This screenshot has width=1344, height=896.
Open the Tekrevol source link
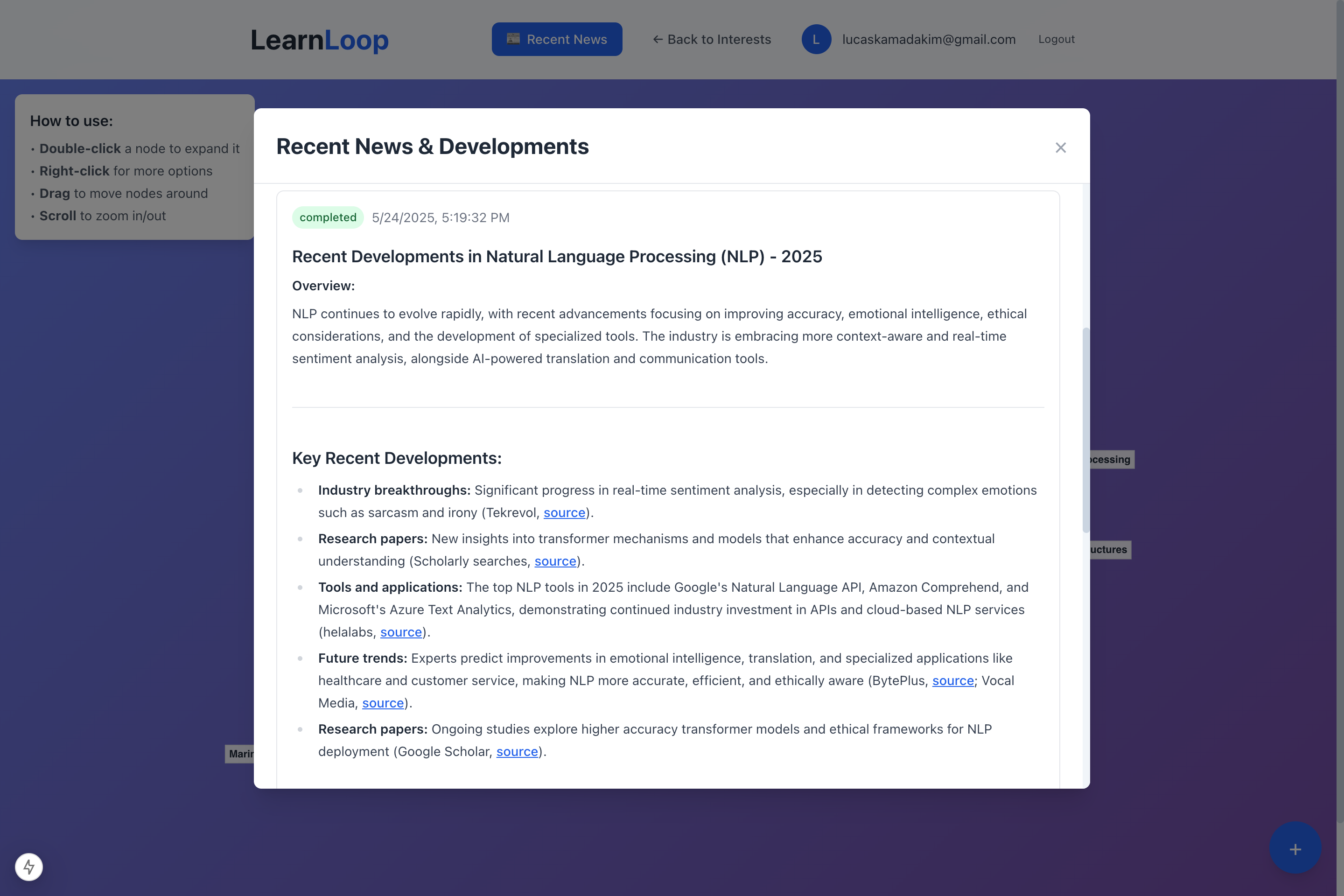564,512
